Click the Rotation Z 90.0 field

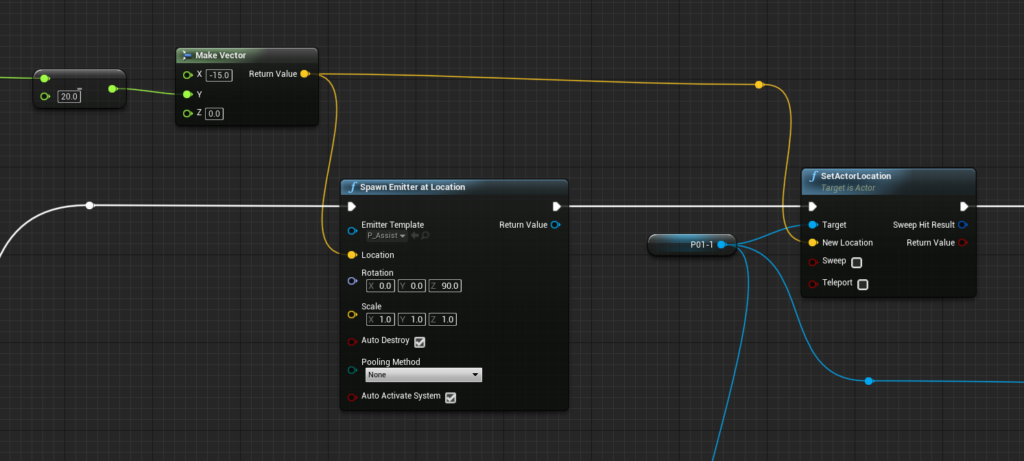[445, 285]
